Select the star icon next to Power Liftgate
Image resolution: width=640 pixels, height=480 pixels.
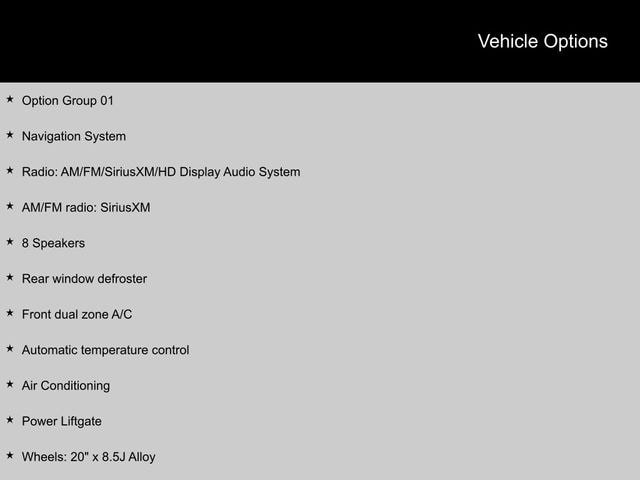[10, 420]
